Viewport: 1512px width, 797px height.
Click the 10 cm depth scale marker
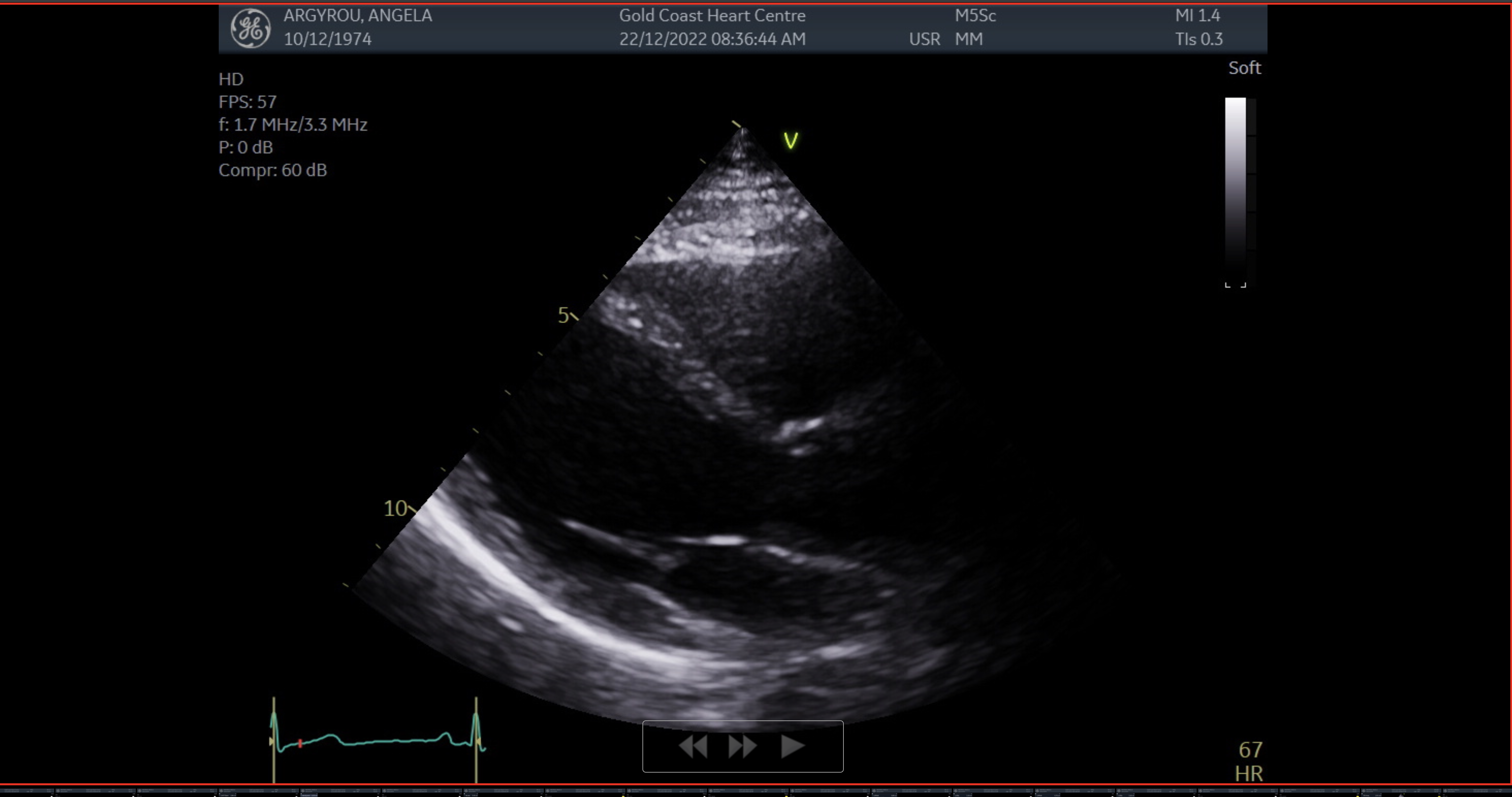click(x=395, y=508)
